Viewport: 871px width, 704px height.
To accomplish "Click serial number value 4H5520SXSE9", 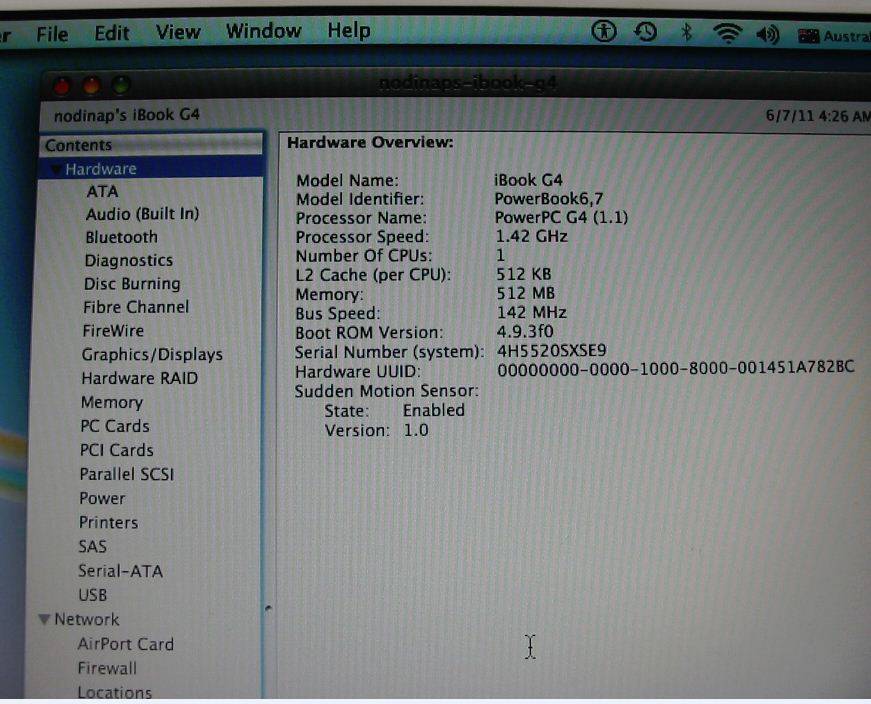I will pos(551,351).
